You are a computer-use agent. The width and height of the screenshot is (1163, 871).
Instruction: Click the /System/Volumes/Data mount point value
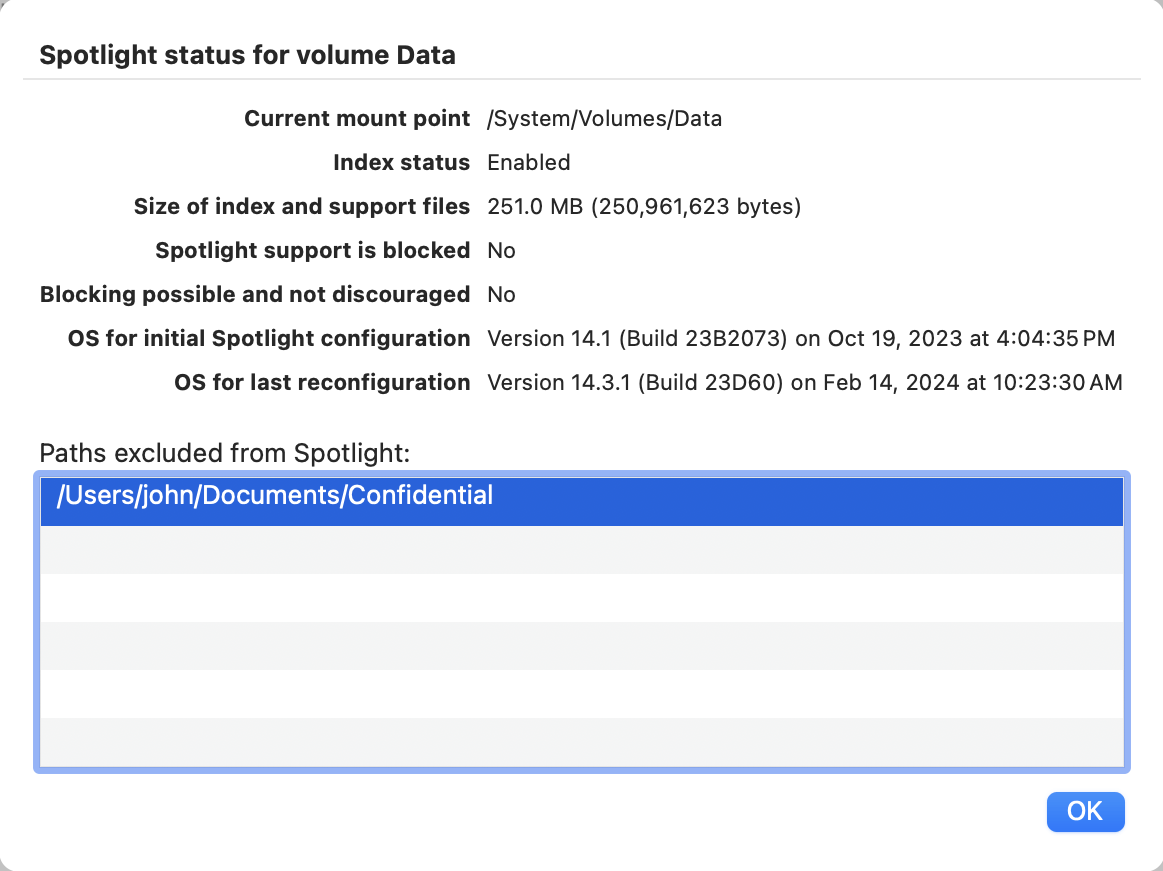coord(604,119)
